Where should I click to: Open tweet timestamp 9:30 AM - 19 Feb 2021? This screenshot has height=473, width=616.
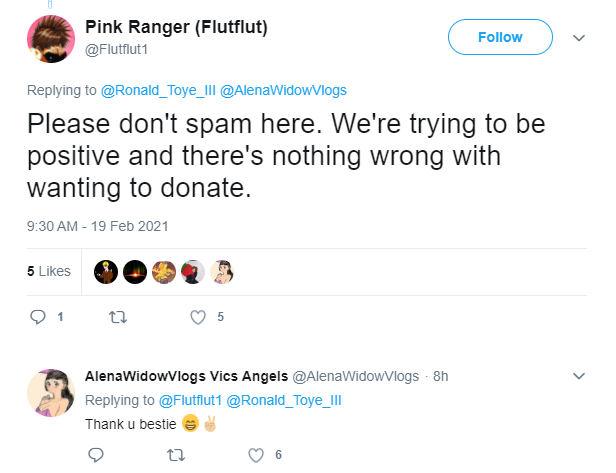pos(98,227)
